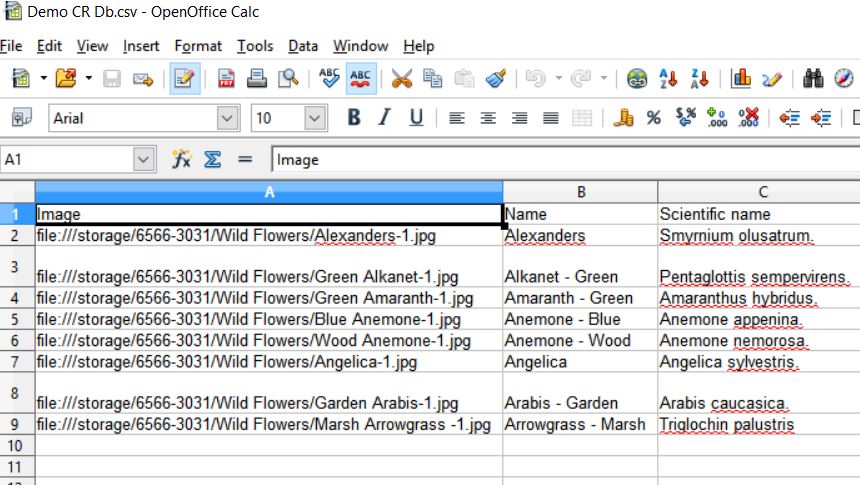Image resolution: width=860 pixels, height=485 pixels.
Task: Open the Data menu
Action: coord(303,46)
